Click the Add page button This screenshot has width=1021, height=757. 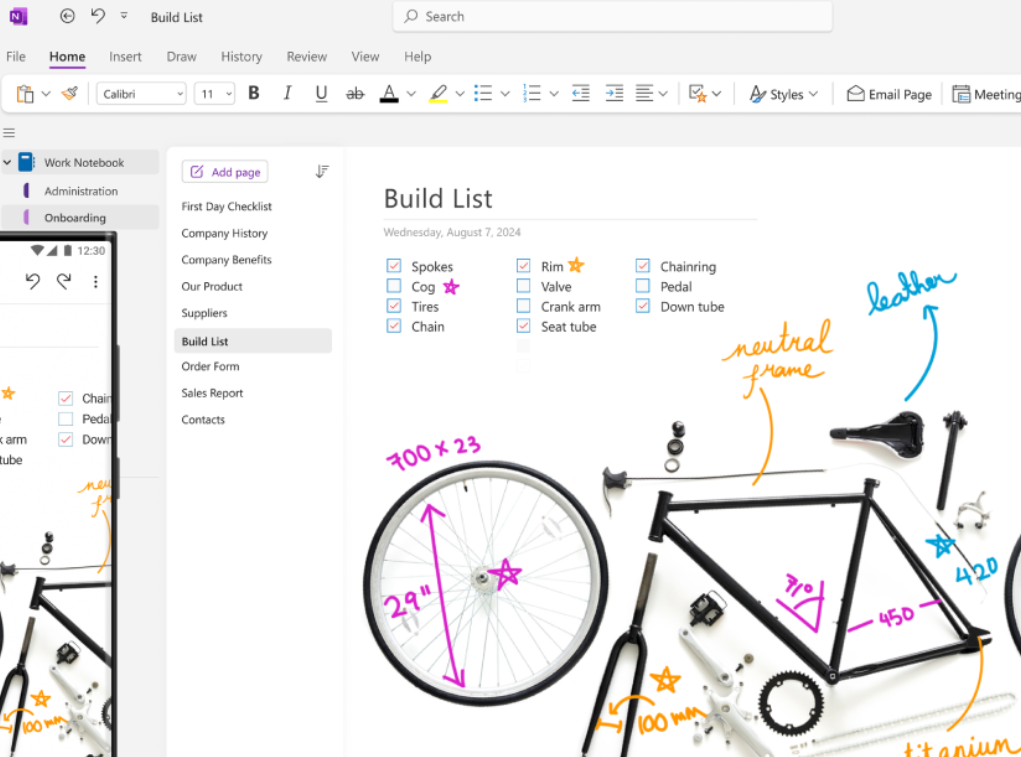tap(225, 172)
